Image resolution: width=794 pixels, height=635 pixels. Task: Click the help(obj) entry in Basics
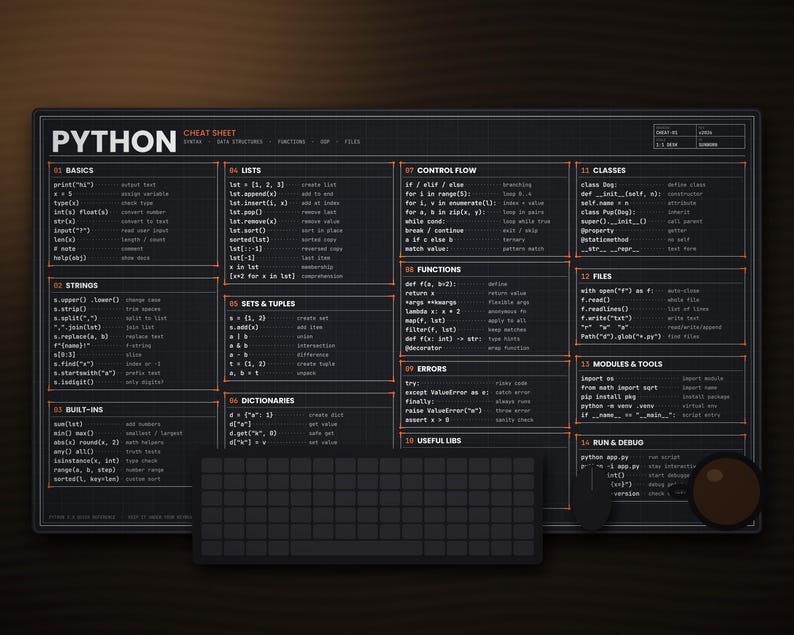point(70,258)
